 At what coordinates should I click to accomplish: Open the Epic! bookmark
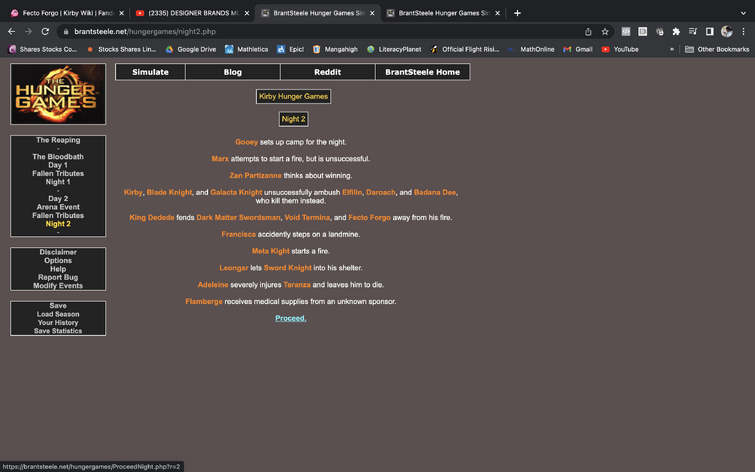tap(290, 49)
